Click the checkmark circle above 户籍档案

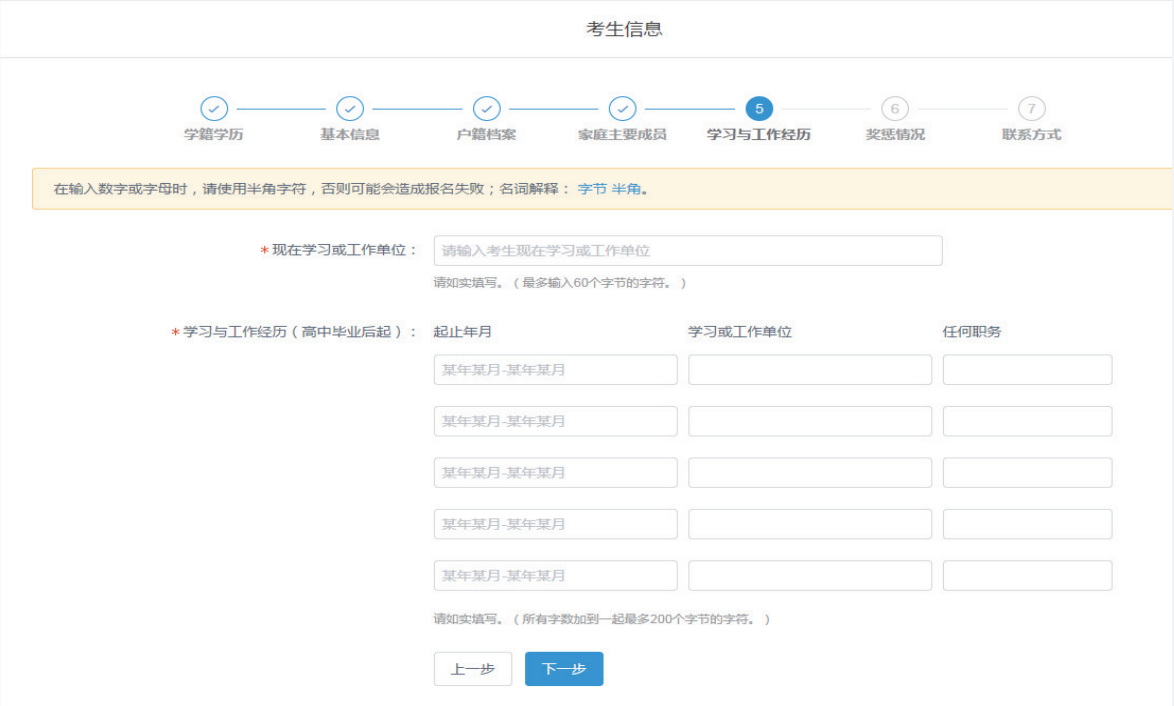click(x=487, y=110)
